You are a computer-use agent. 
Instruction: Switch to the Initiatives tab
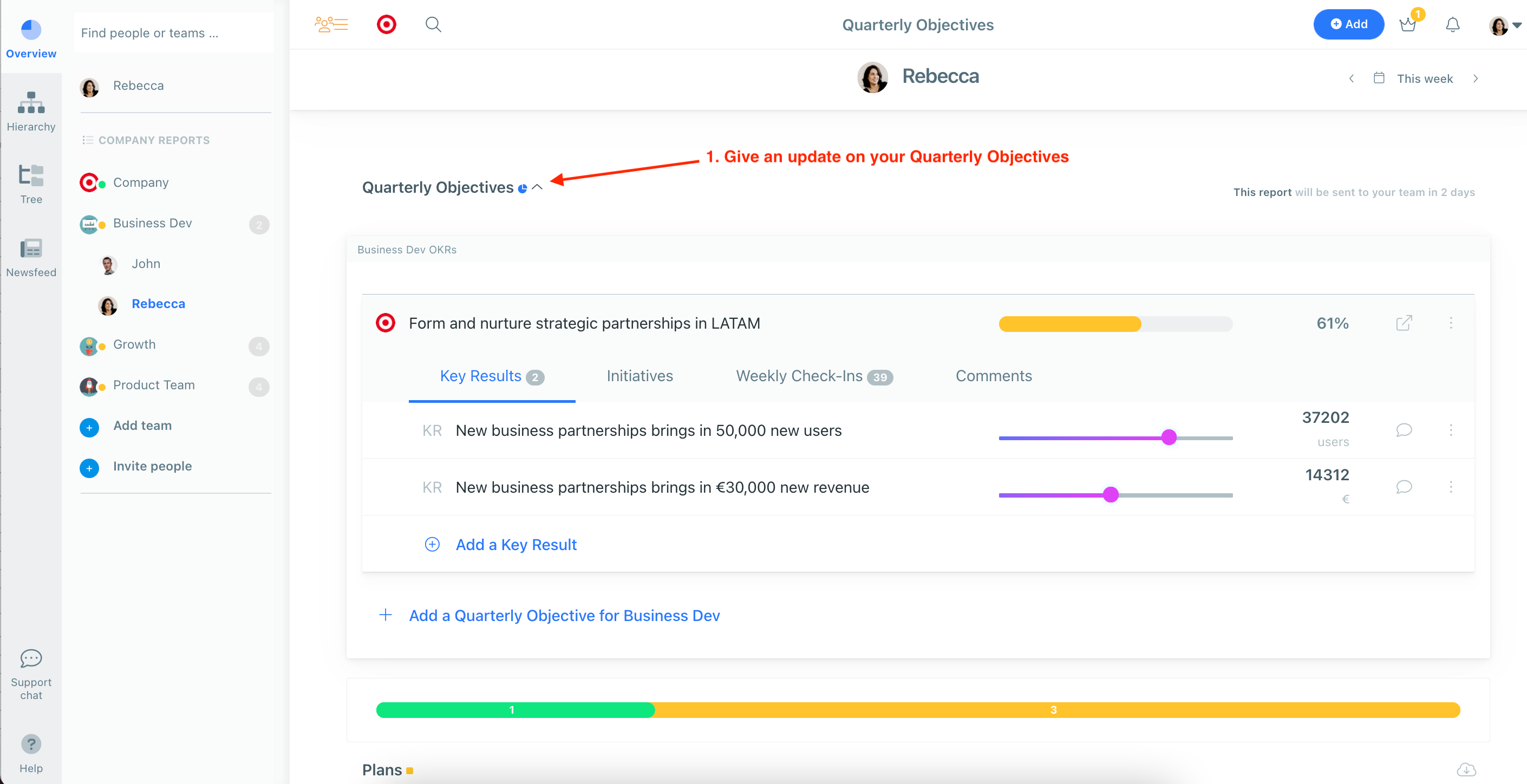point(639,376)
